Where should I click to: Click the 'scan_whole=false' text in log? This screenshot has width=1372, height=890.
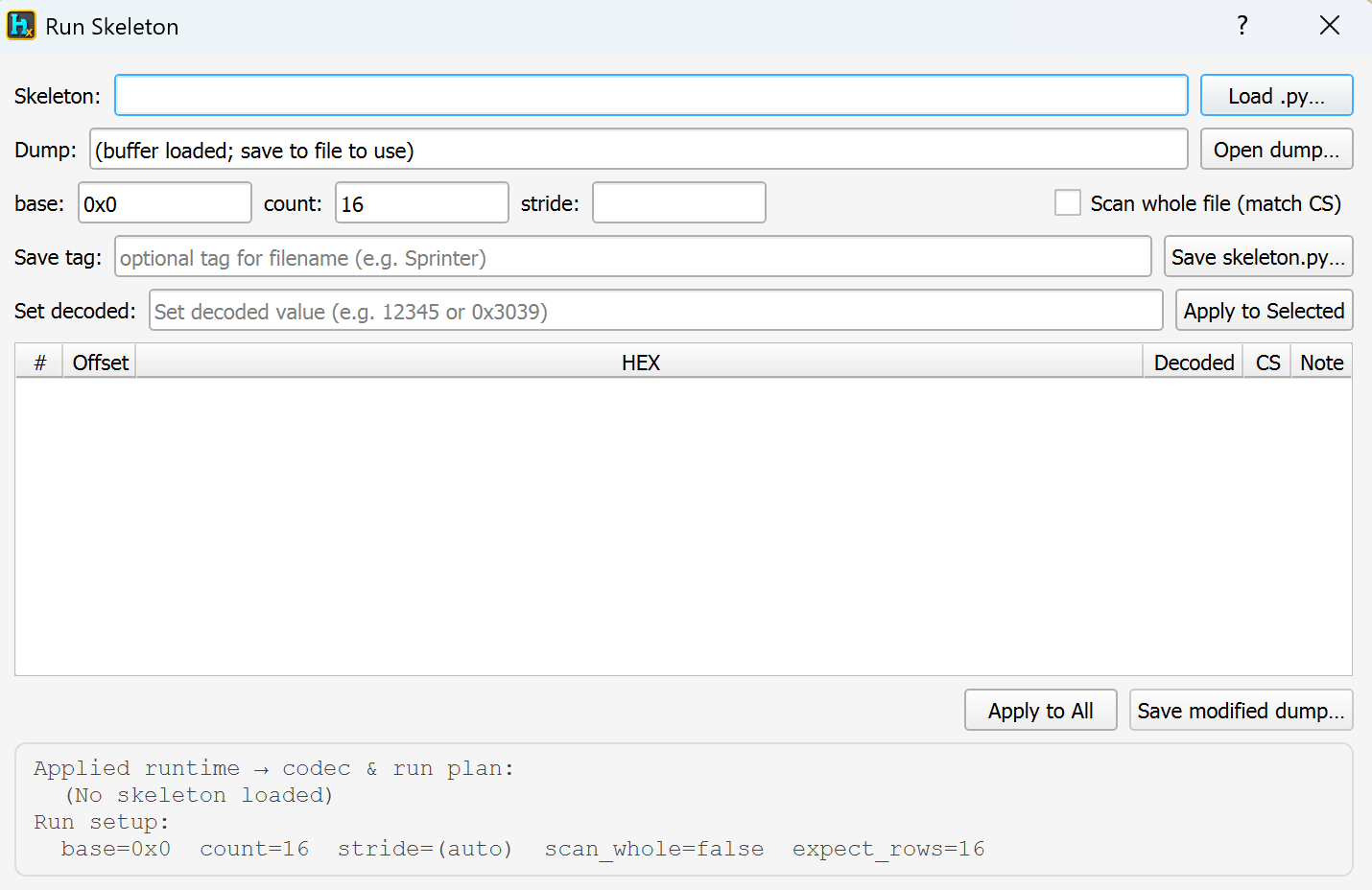(654, 850)
